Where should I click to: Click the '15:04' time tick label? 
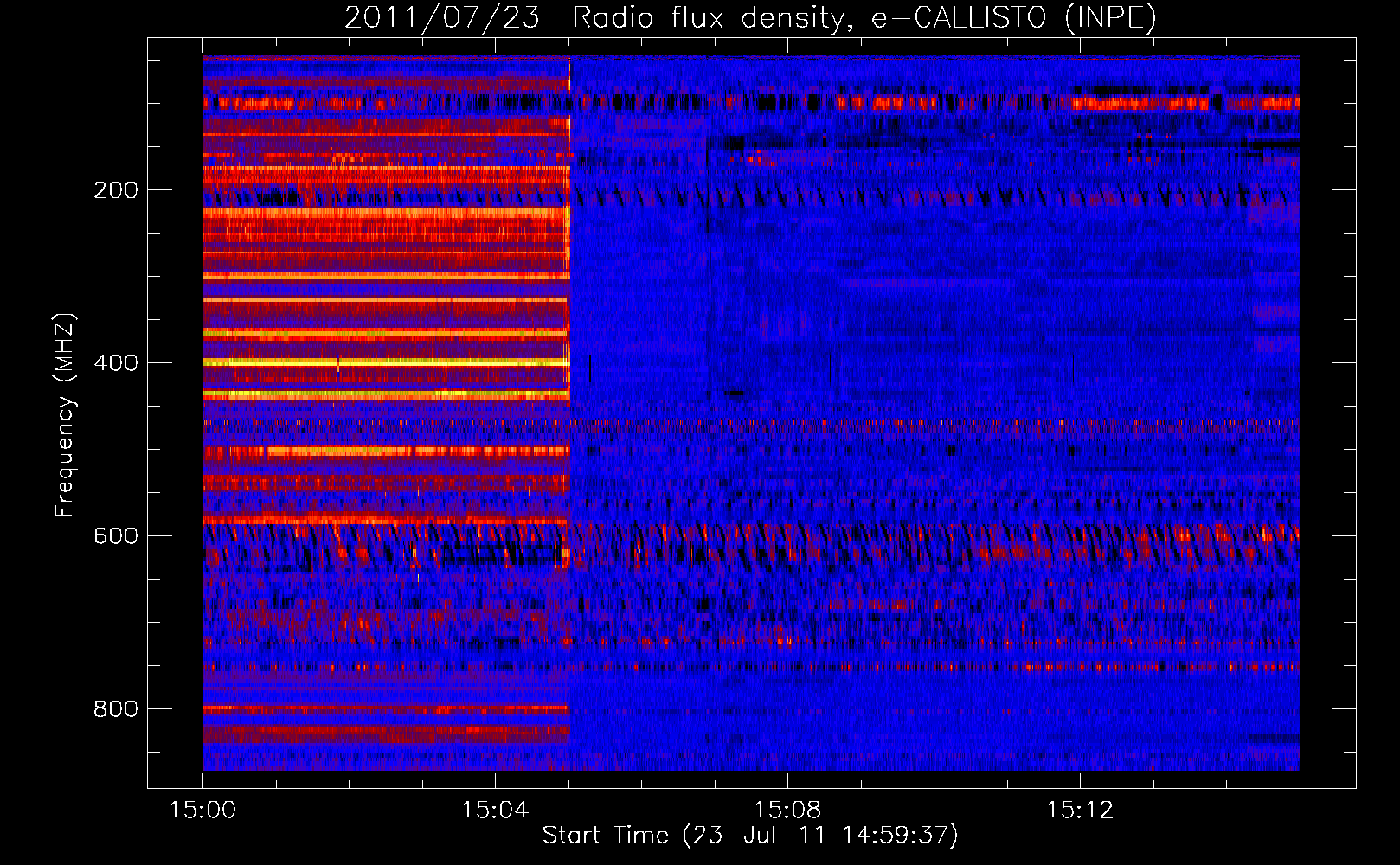[495, 810]
